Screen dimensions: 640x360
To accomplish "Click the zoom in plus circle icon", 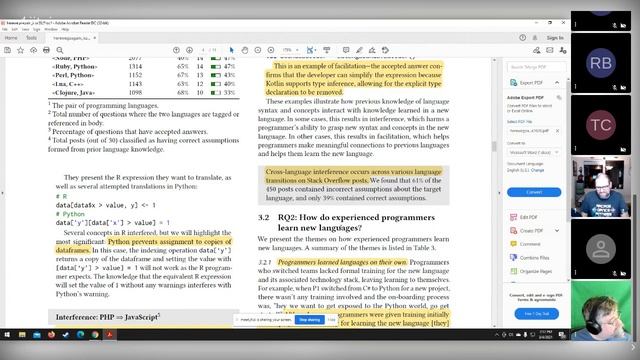I will pyautogui.click(x=271, y=50).
